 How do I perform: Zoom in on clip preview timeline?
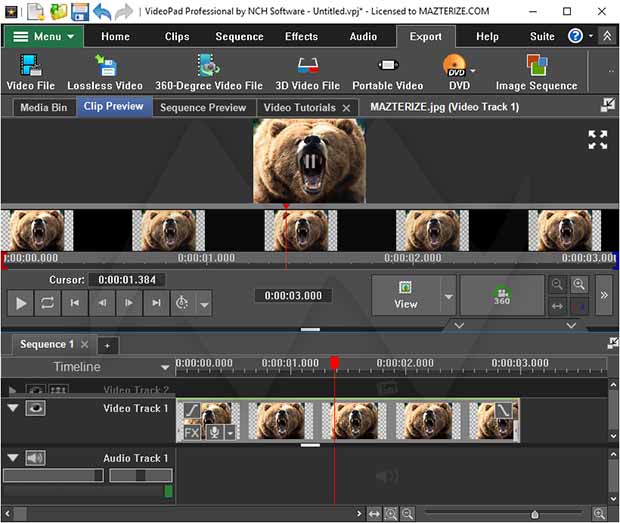click(x=579, y=284)
